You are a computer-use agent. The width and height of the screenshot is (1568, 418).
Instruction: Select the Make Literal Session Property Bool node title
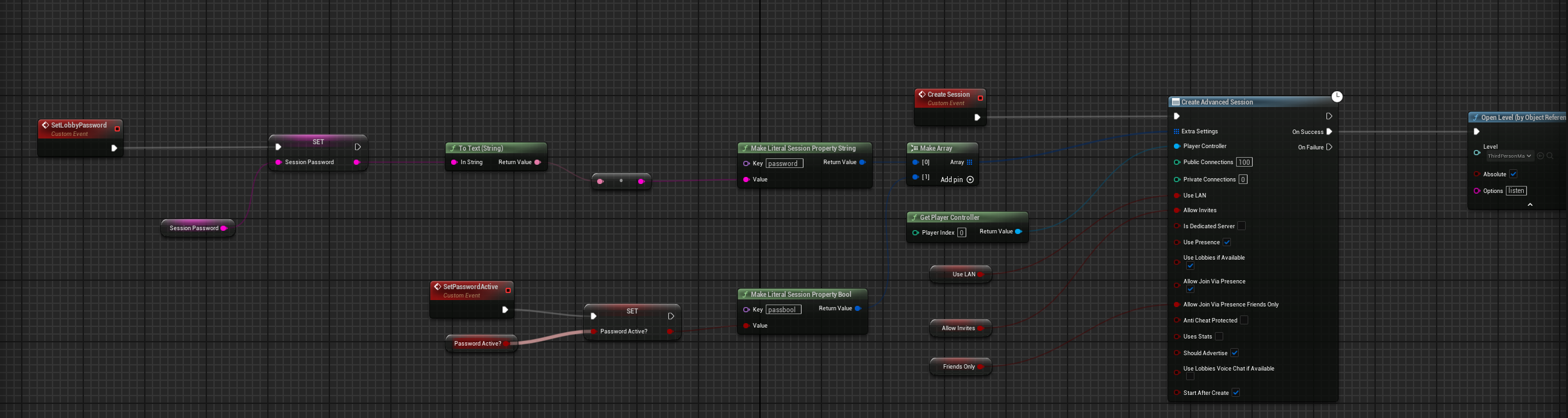pos(801,294)
